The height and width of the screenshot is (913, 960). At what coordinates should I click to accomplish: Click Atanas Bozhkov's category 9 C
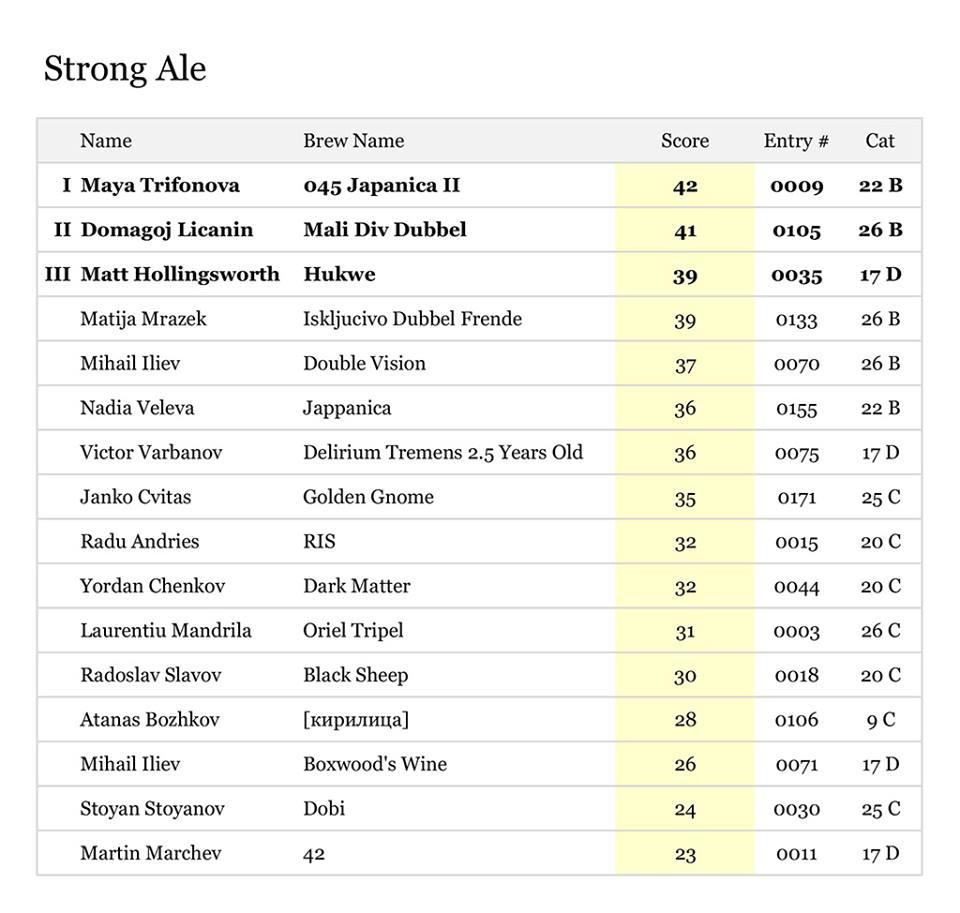tap(880, 720)
